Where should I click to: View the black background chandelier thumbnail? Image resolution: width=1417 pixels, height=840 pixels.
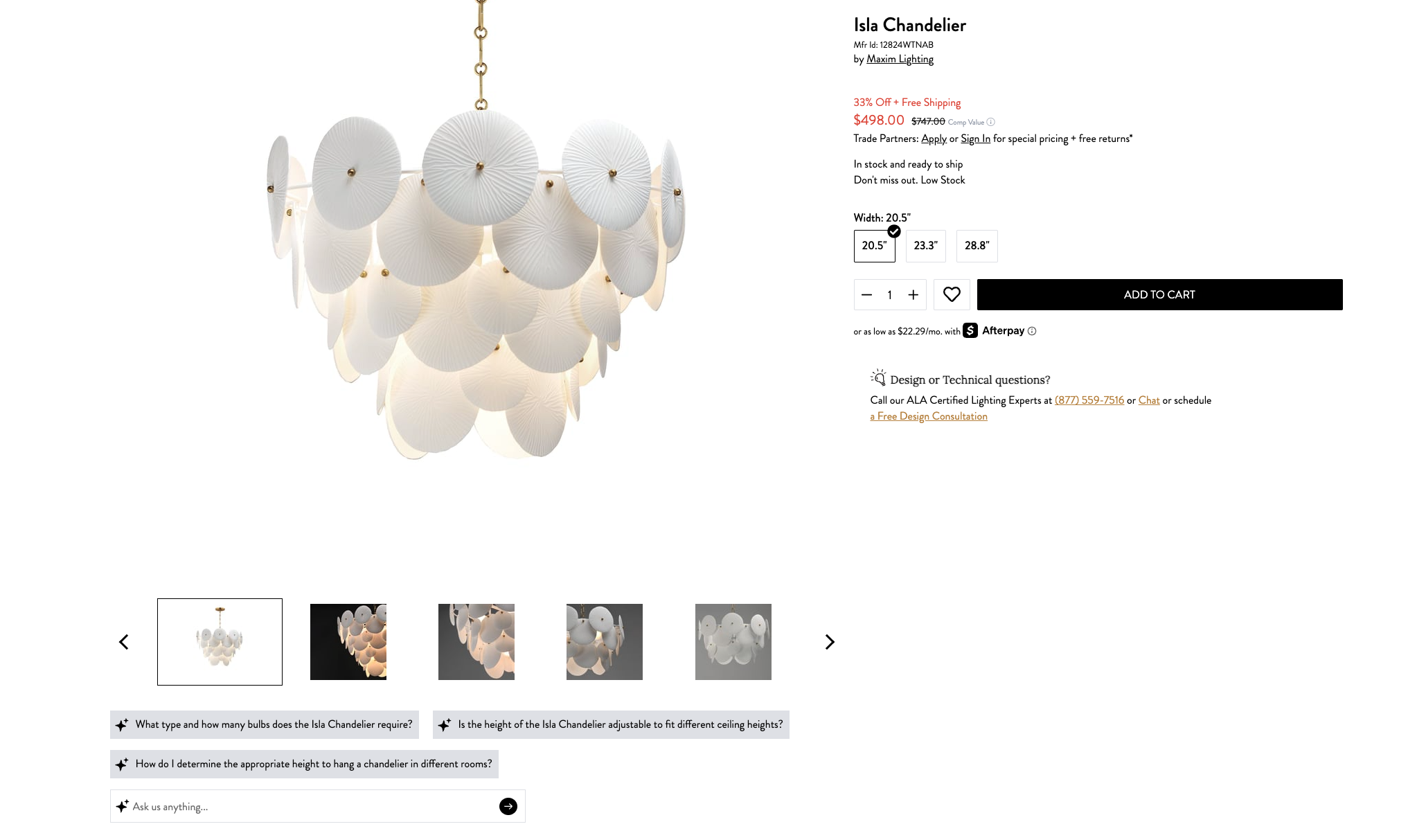coord(348,642)
